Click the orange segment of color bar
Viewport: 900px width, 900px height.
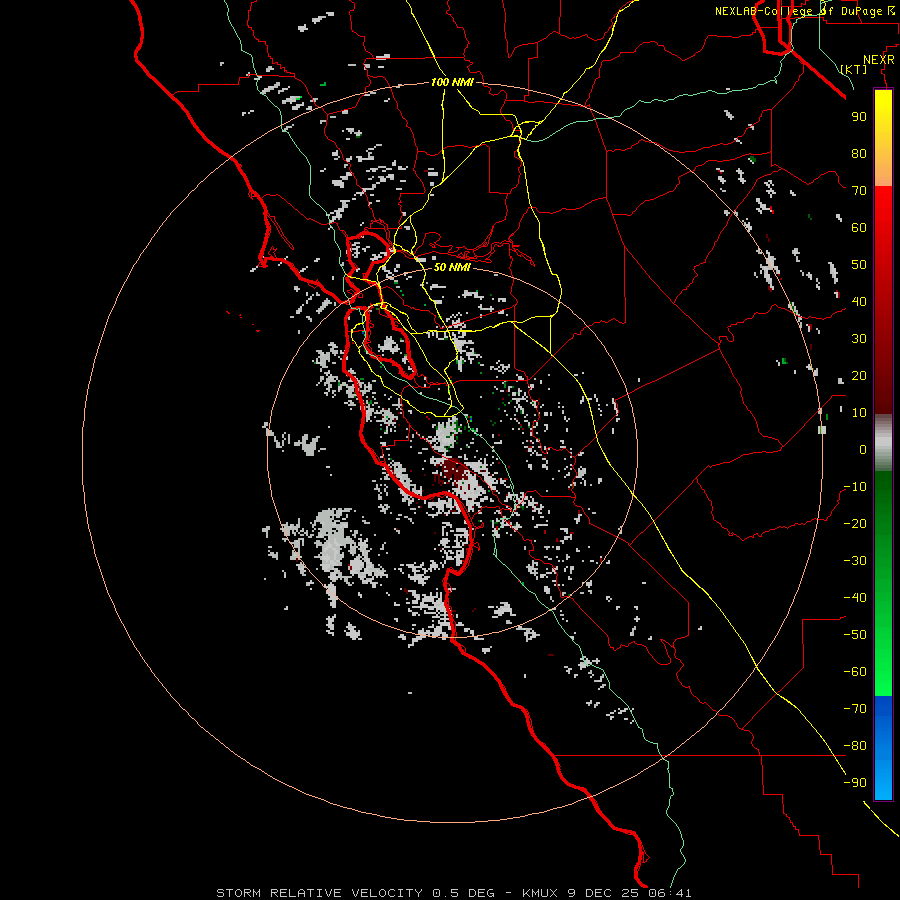[883, 168]
